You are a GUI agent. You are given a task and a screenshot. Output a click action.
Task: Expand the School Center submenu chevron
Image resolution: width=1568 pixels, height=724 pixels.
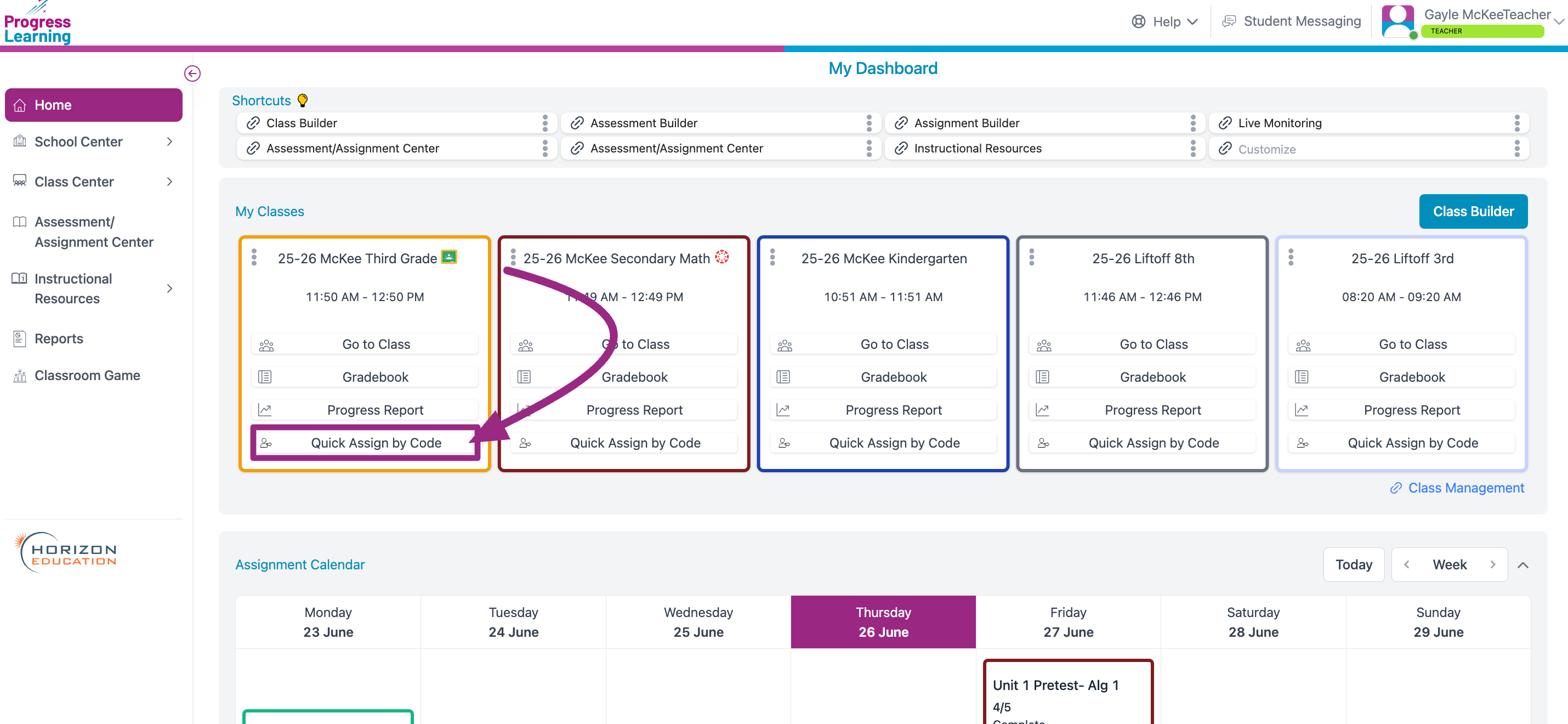click(x=170, y=142)
